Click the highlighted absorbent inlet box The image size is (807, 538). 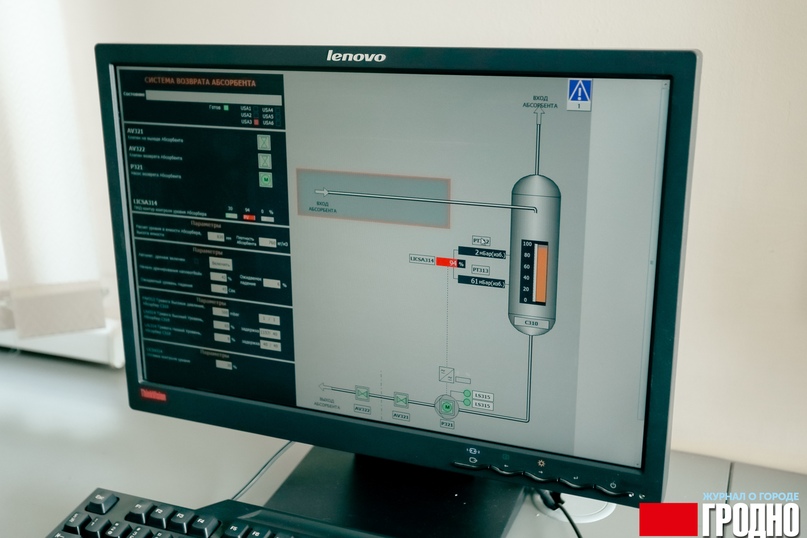[x=374, y=199]
